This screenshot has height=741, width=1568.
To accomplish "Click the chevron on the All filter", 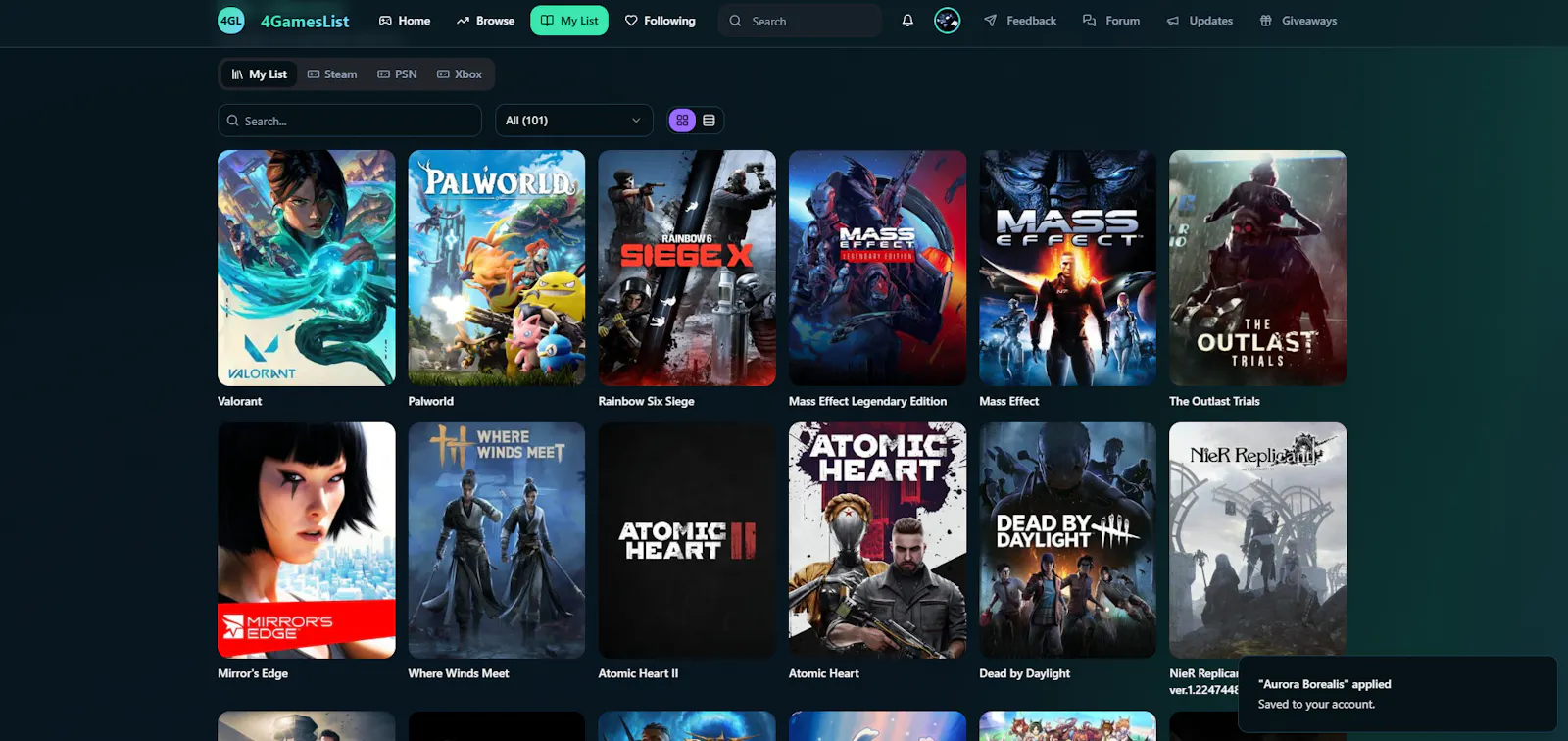I will (x=636, y=121).
